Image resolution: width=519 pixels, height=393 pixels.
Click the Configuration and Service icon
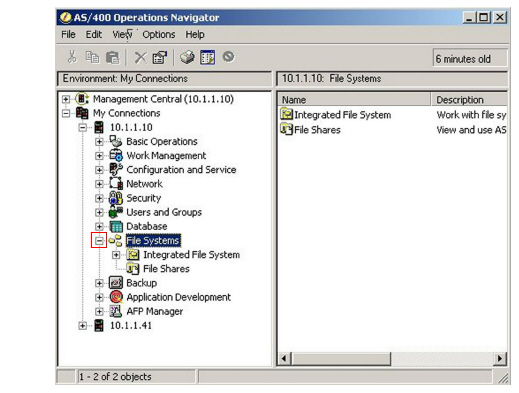pos(116,169)
